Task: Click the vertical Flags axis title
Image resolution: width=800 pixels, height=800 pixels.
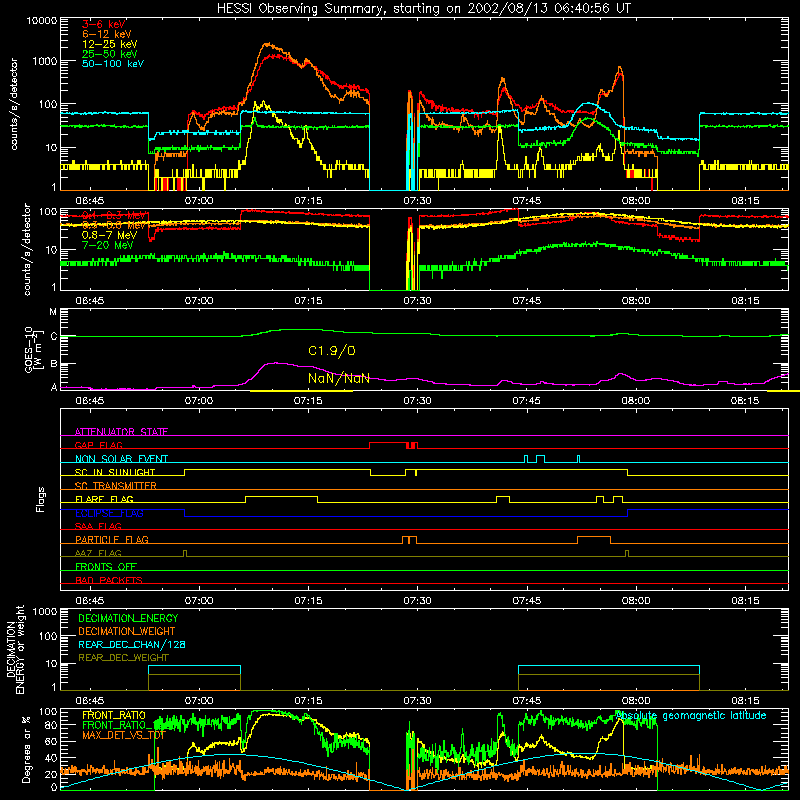Action: (41, 499)
